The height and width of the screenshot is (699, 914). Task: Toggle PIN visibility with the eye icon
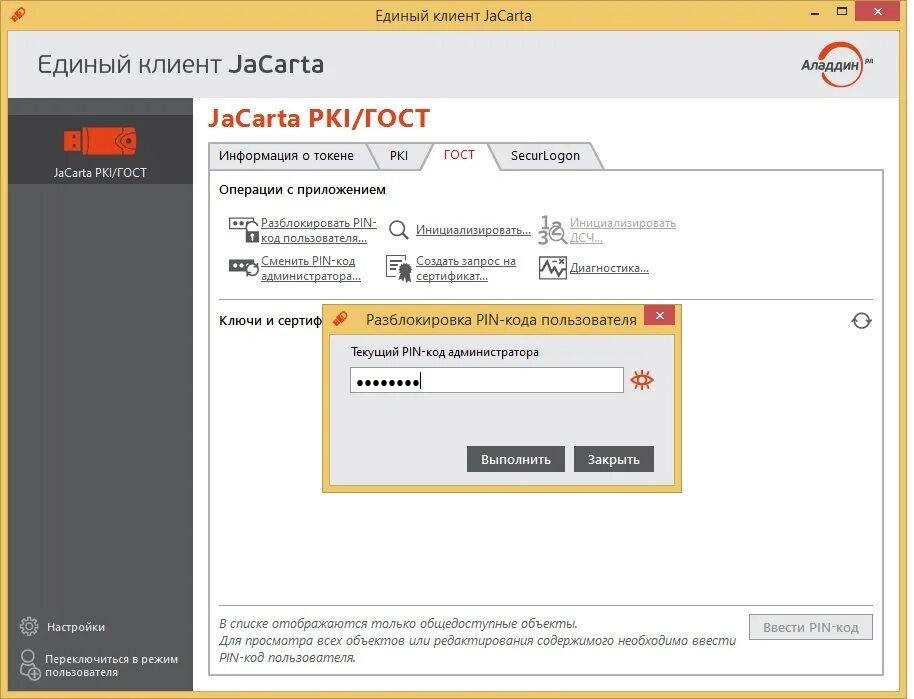coord(642,380)
